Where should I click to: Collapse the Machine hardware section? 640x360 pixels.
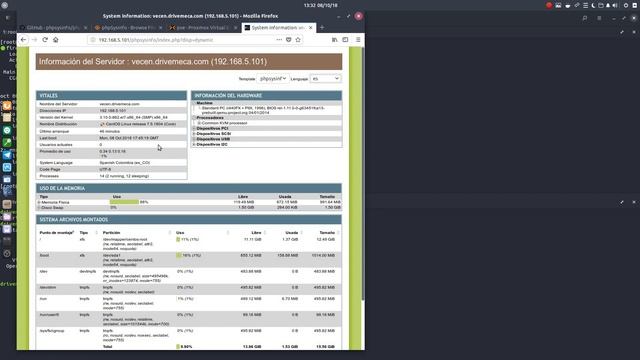(x=195, y=103)
